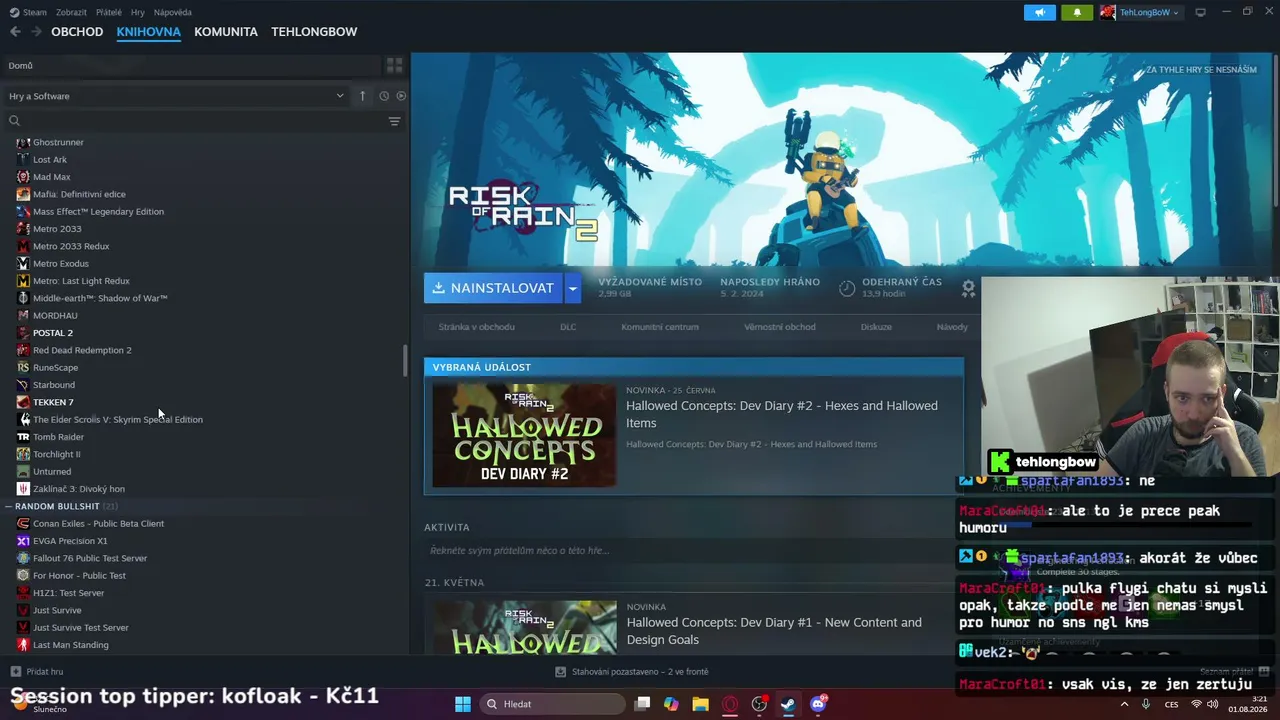Collapse the RANDOM BULLSHIT collection
This screenshot has width=1280, height=720.
(x=9, y=506)
